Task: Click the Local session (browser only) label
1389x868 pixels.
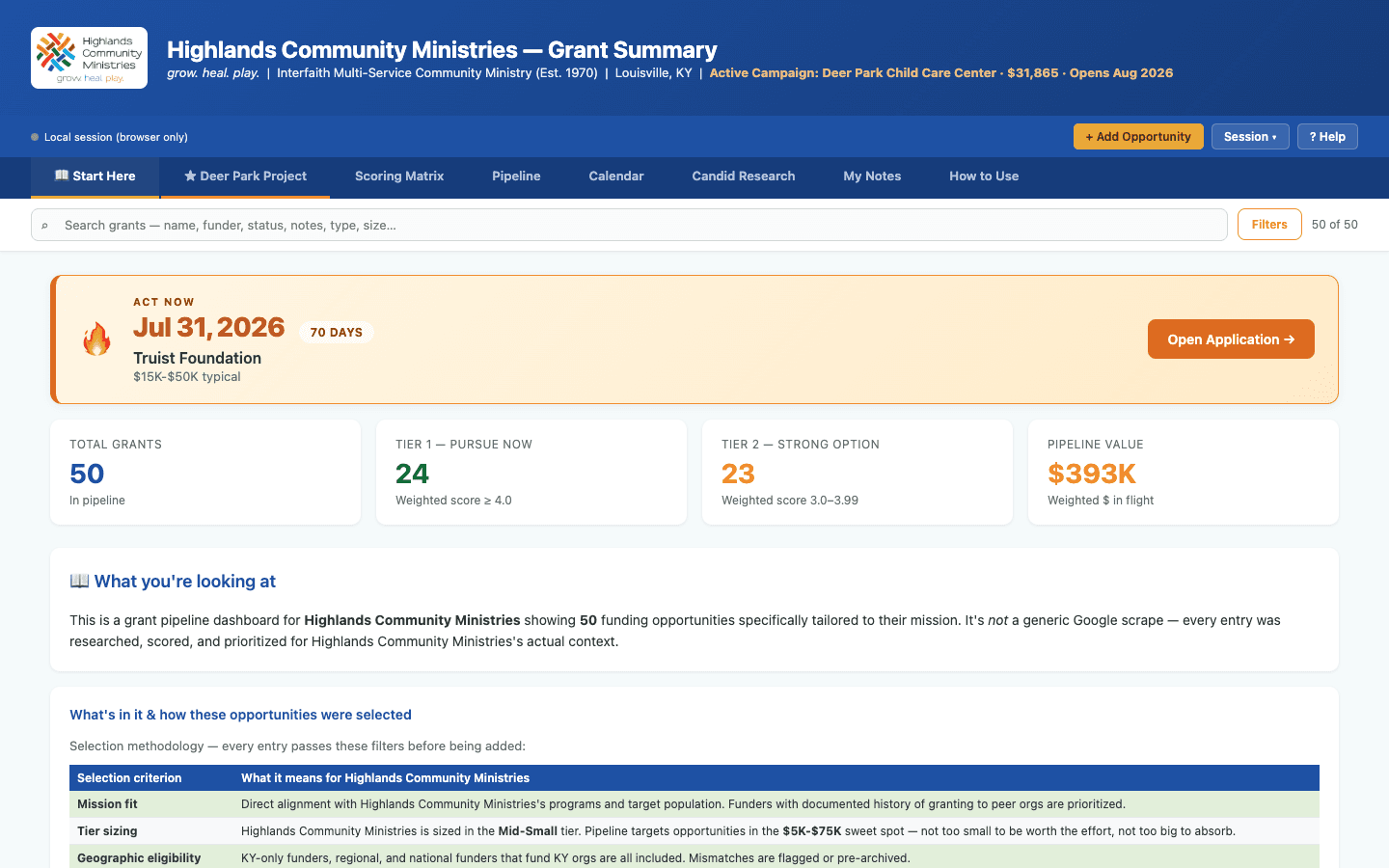Action: 116,137
